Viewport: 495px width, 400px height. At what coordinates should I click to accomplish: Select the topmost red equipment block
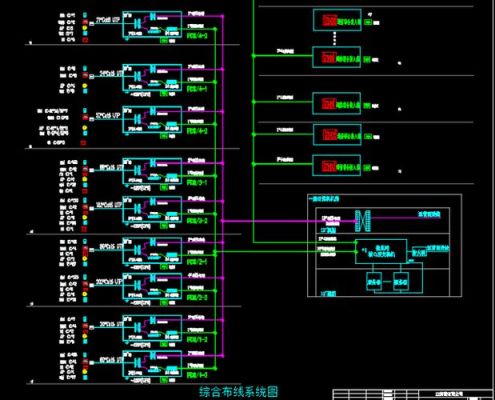pos(329,21)
